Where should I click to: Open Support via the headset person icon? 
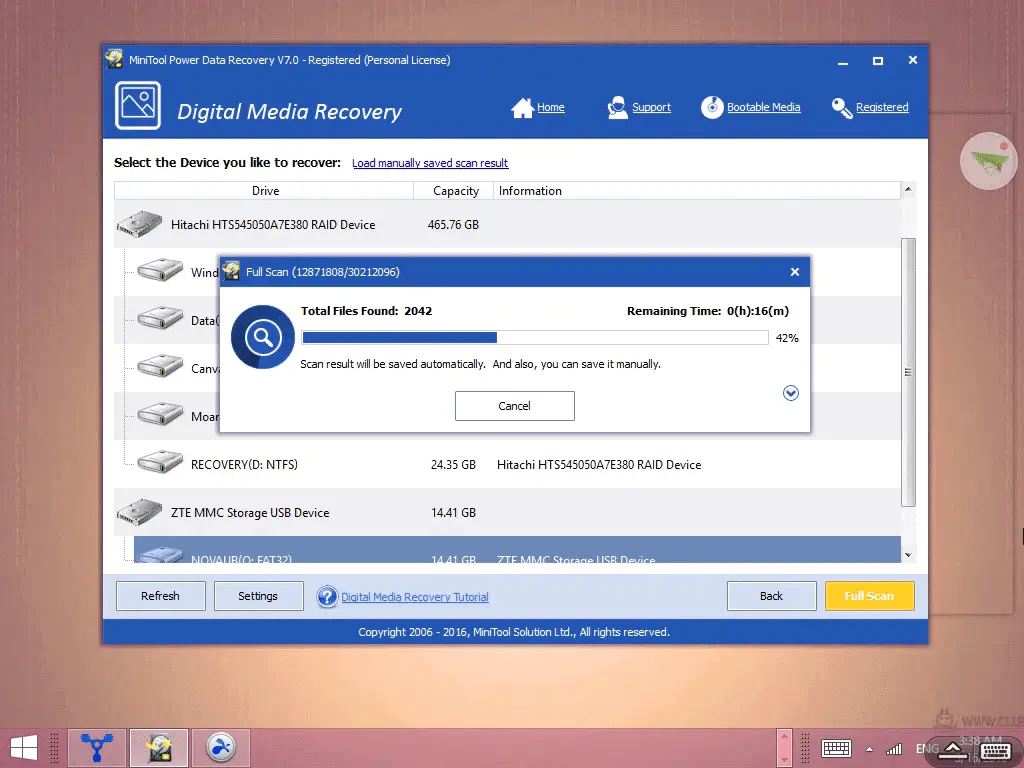[x=617, y=108]
